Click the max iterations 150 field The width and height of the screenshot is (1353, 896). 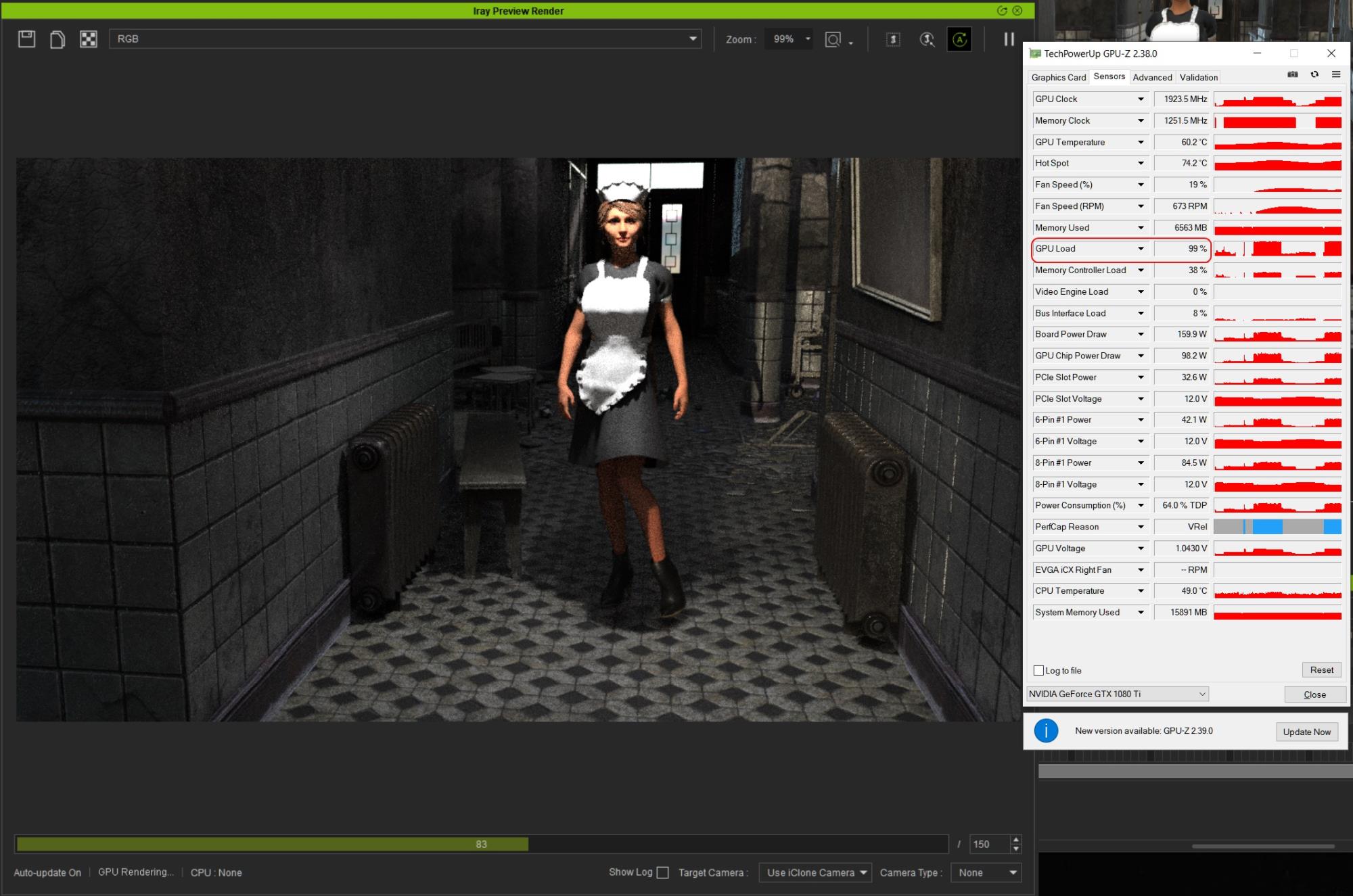(989, 844)
